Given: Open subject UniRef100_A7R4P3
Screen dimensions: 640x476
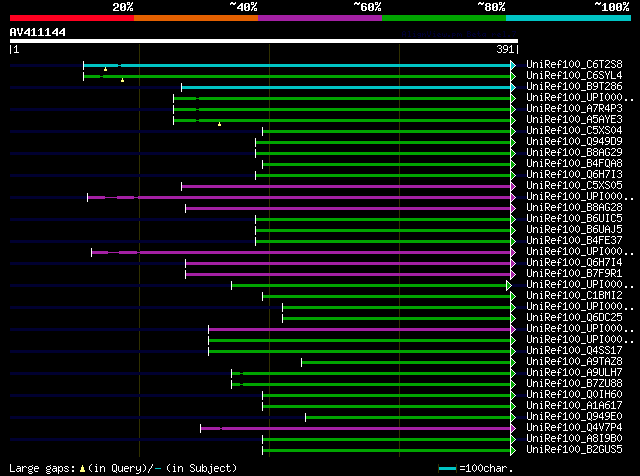Looking at the screenshot, I should pyautogui.click(x=574, y=109).
